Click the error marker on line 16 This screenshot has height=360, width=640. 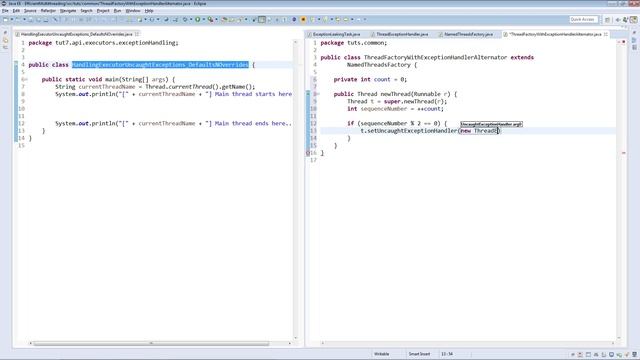pyautogui.click(x=308, y=153)
